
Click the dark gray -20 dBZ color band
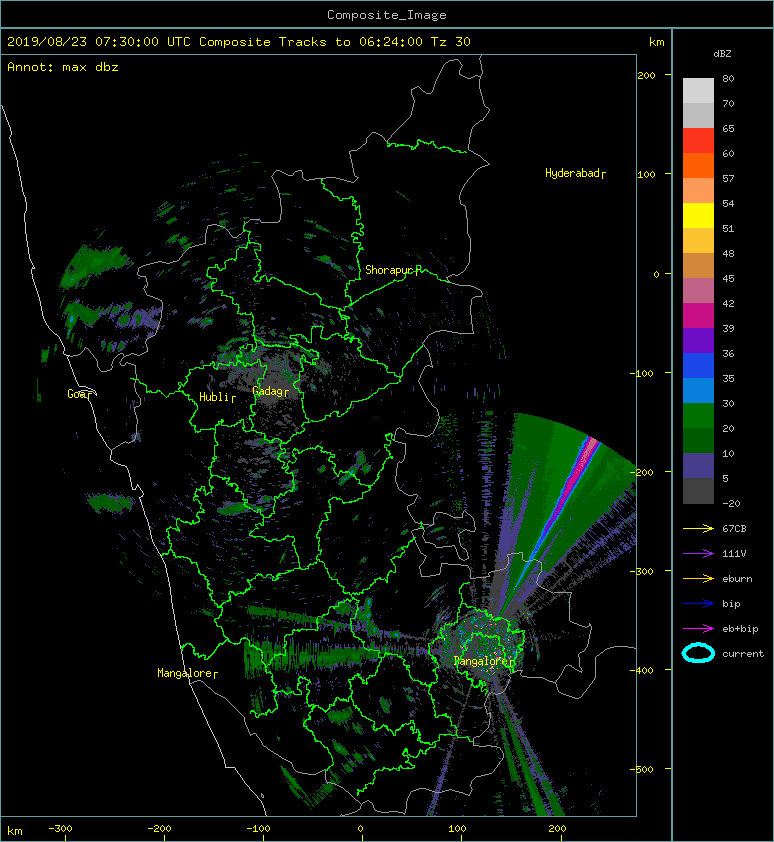point(698,491)
